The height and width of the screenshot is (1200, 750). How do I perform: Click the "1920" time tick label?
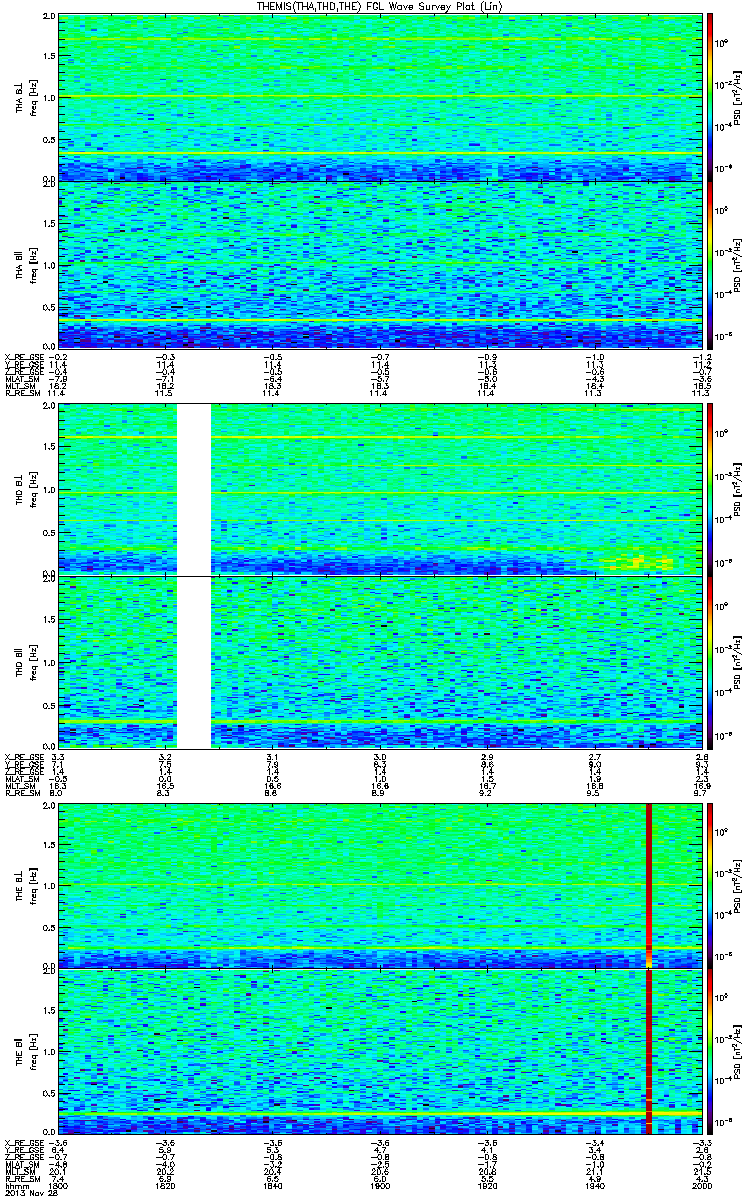tap(486, 1185)
